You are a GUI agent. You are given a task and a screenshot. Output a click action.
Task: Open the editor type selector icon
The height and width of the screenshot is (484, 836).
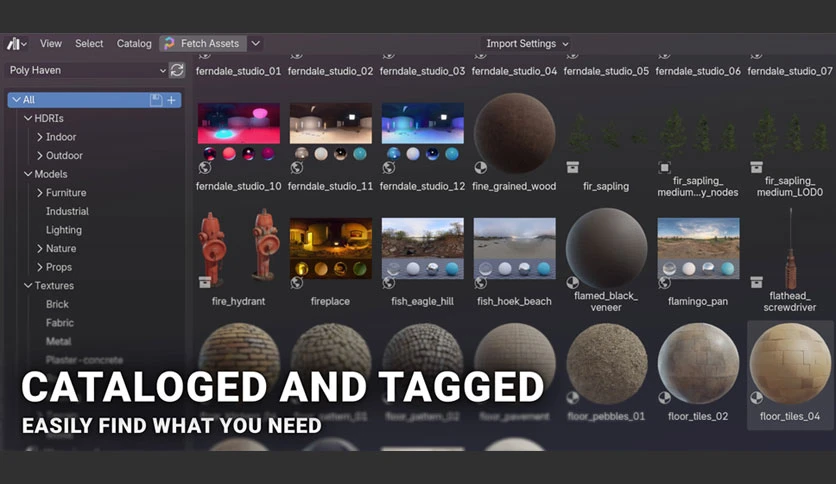(17, 44)
